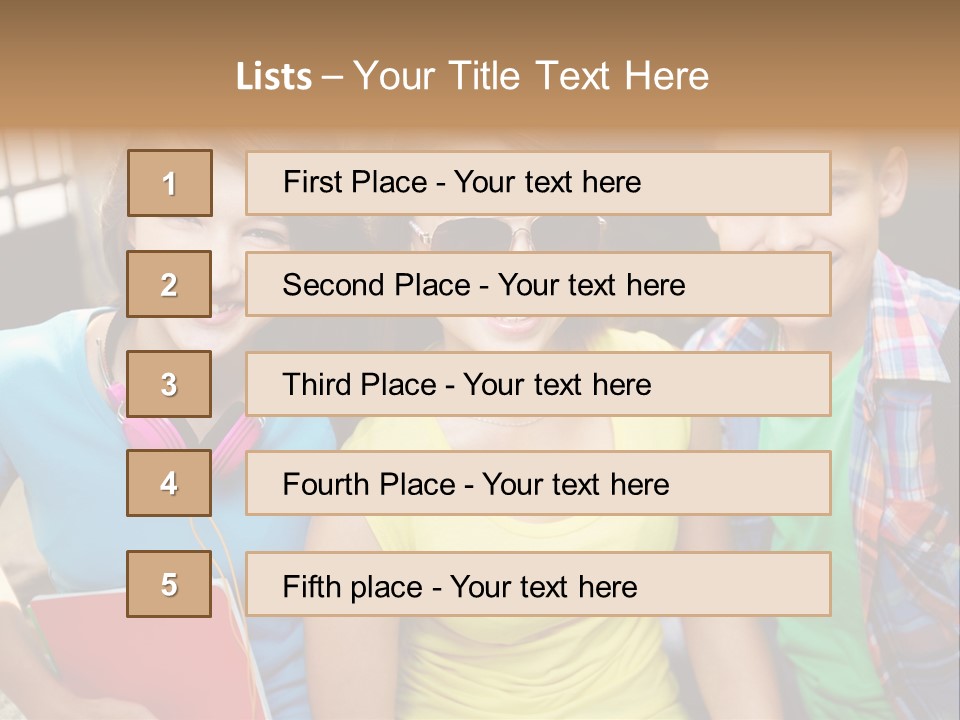Click the yellow shirt in the background photo

520,660
